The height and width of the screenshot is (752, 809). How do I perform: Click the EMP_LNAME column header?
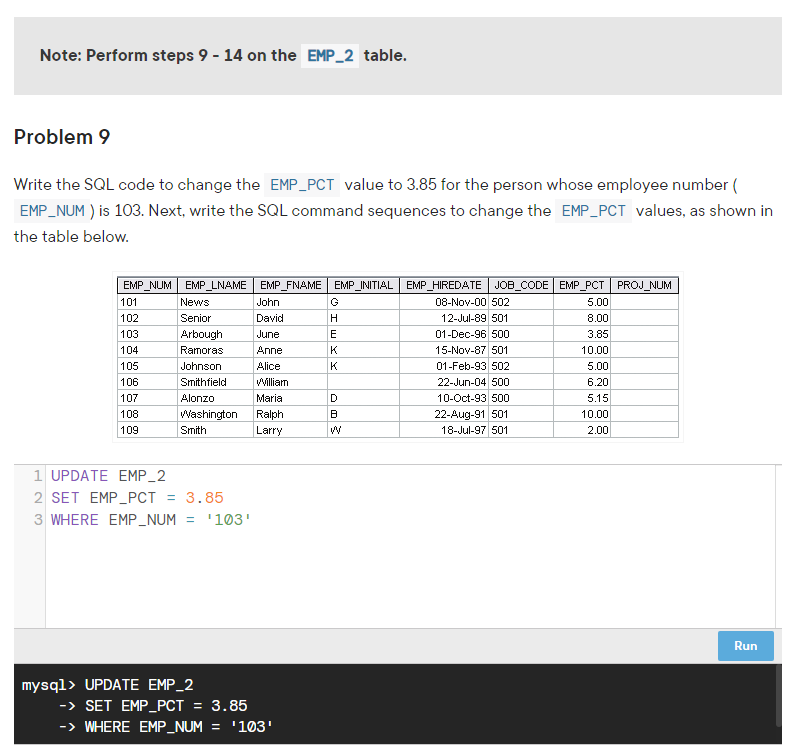click(x=215, y=285)
